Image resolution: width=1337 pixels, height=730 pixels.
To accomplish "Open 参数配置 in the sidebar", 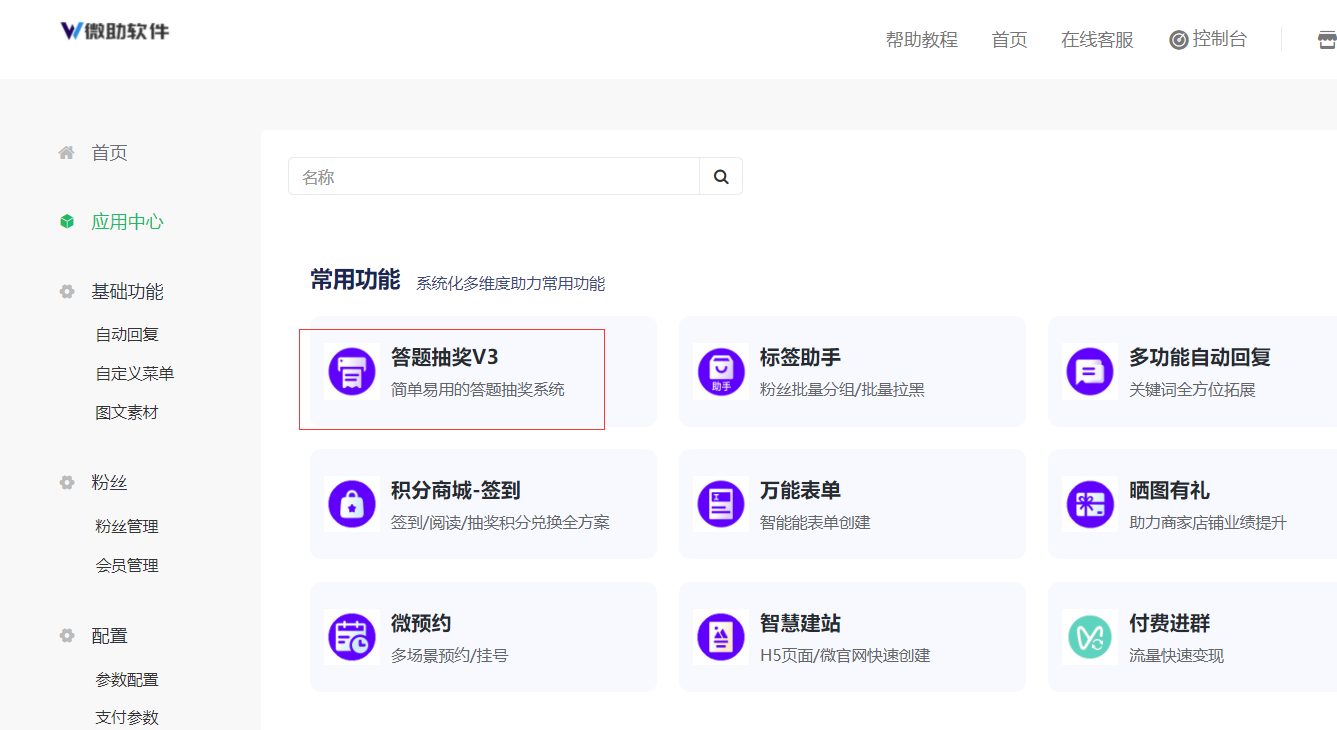I will click(127, 680).
